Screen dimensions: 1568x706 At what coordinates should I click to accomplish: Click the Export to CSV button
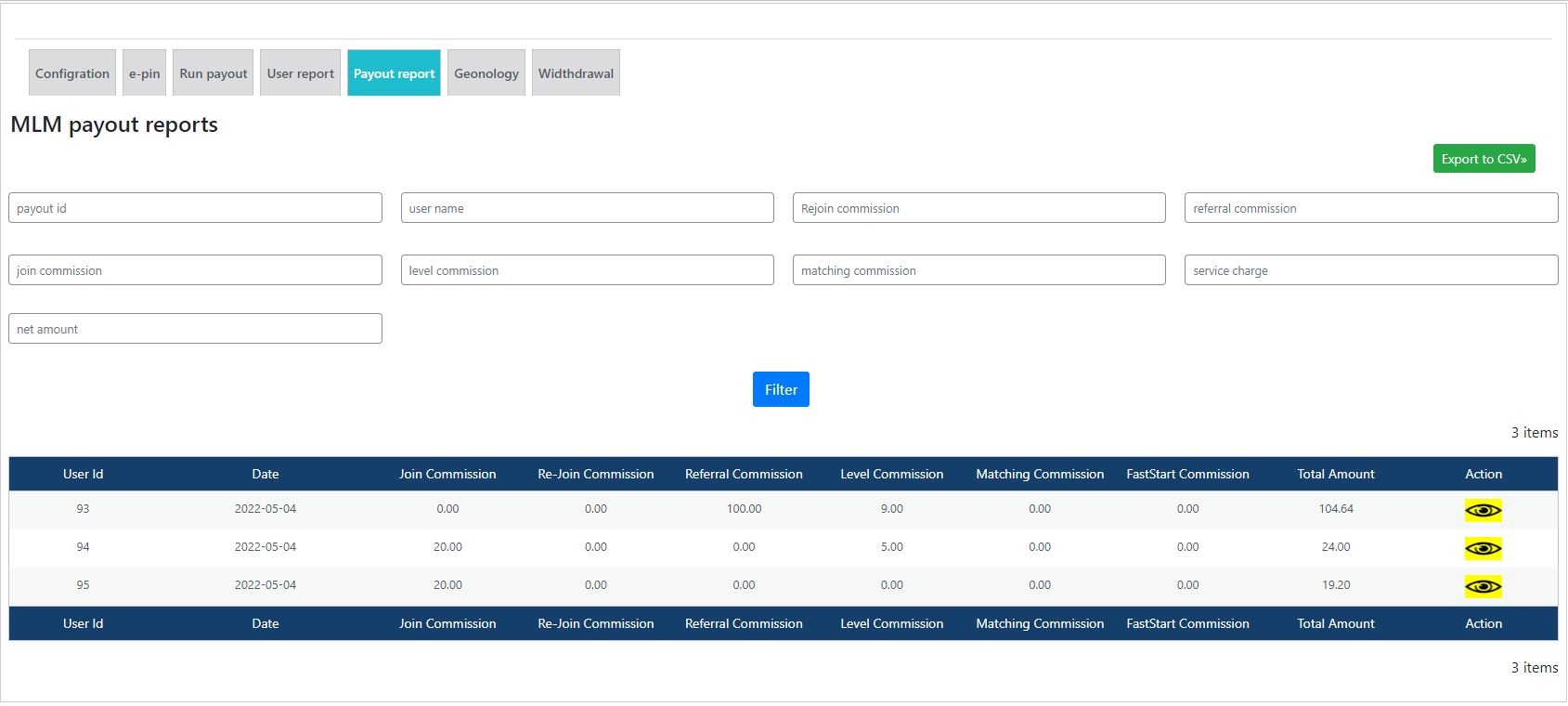tap(1484, 159)
